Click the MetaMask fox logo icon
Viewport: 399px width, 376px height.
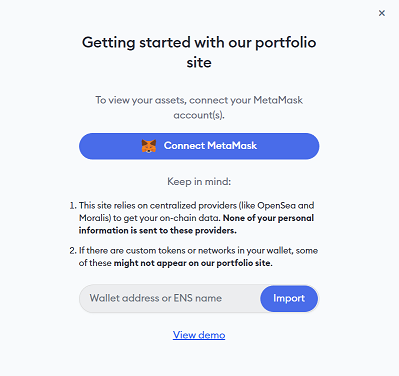pos(149,146)
